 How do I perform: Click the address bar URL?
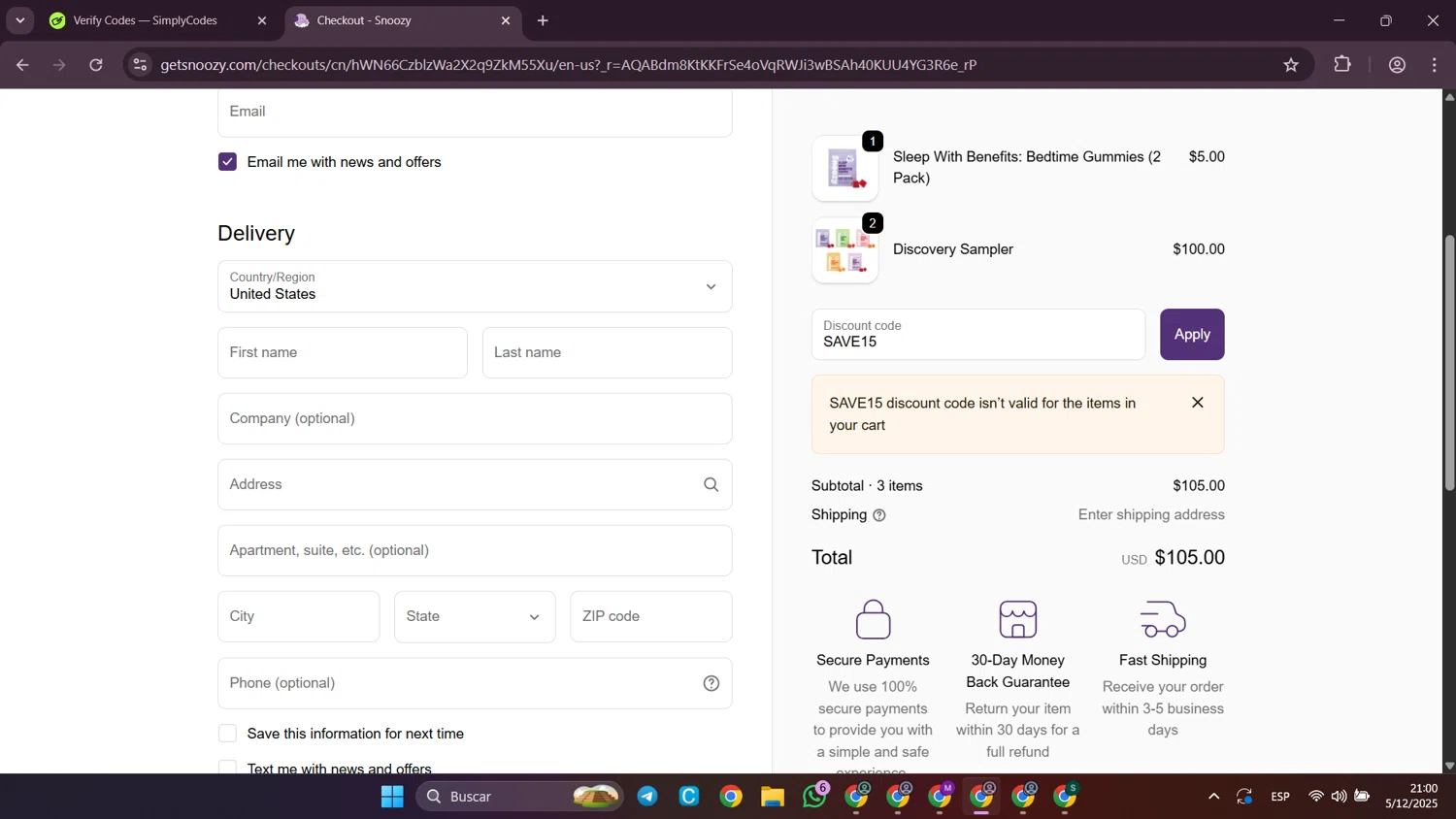(x=568, y=65)
